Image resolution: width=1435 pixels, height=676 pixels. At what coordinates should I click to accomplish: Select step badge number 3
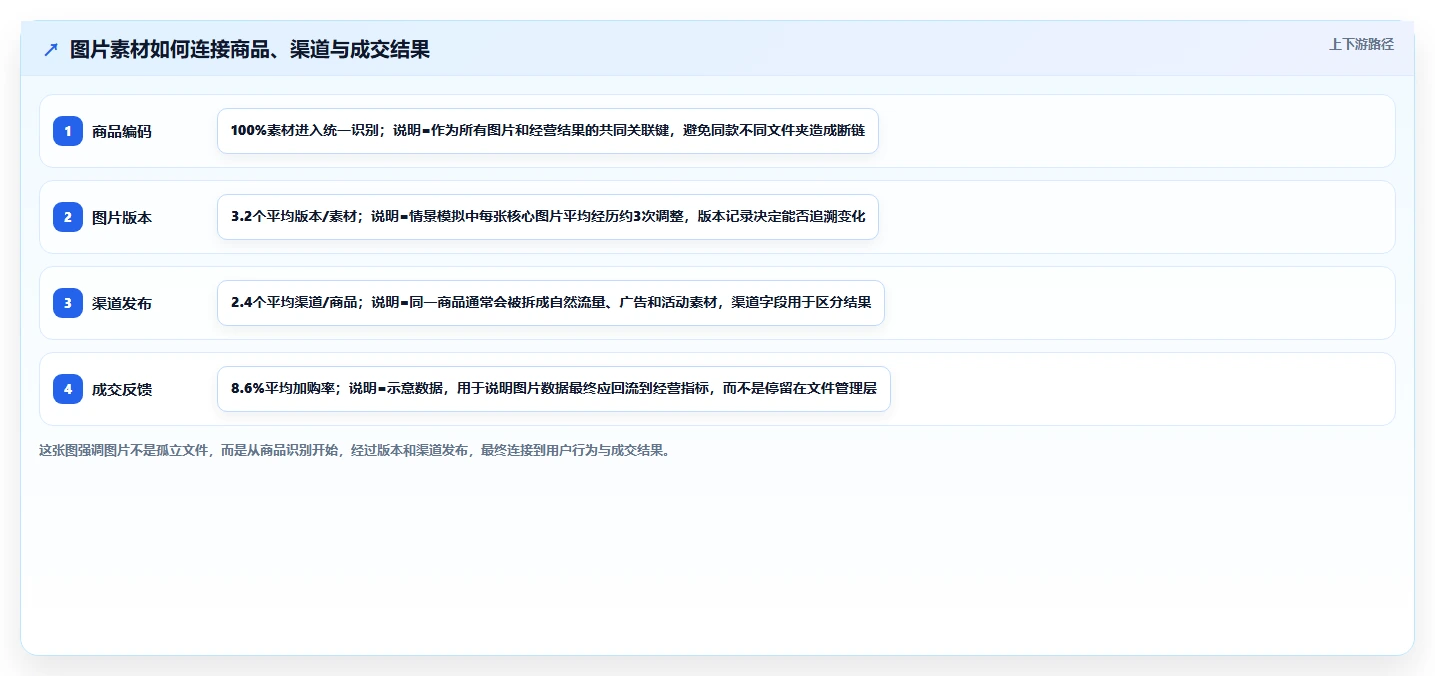point(68,303)
